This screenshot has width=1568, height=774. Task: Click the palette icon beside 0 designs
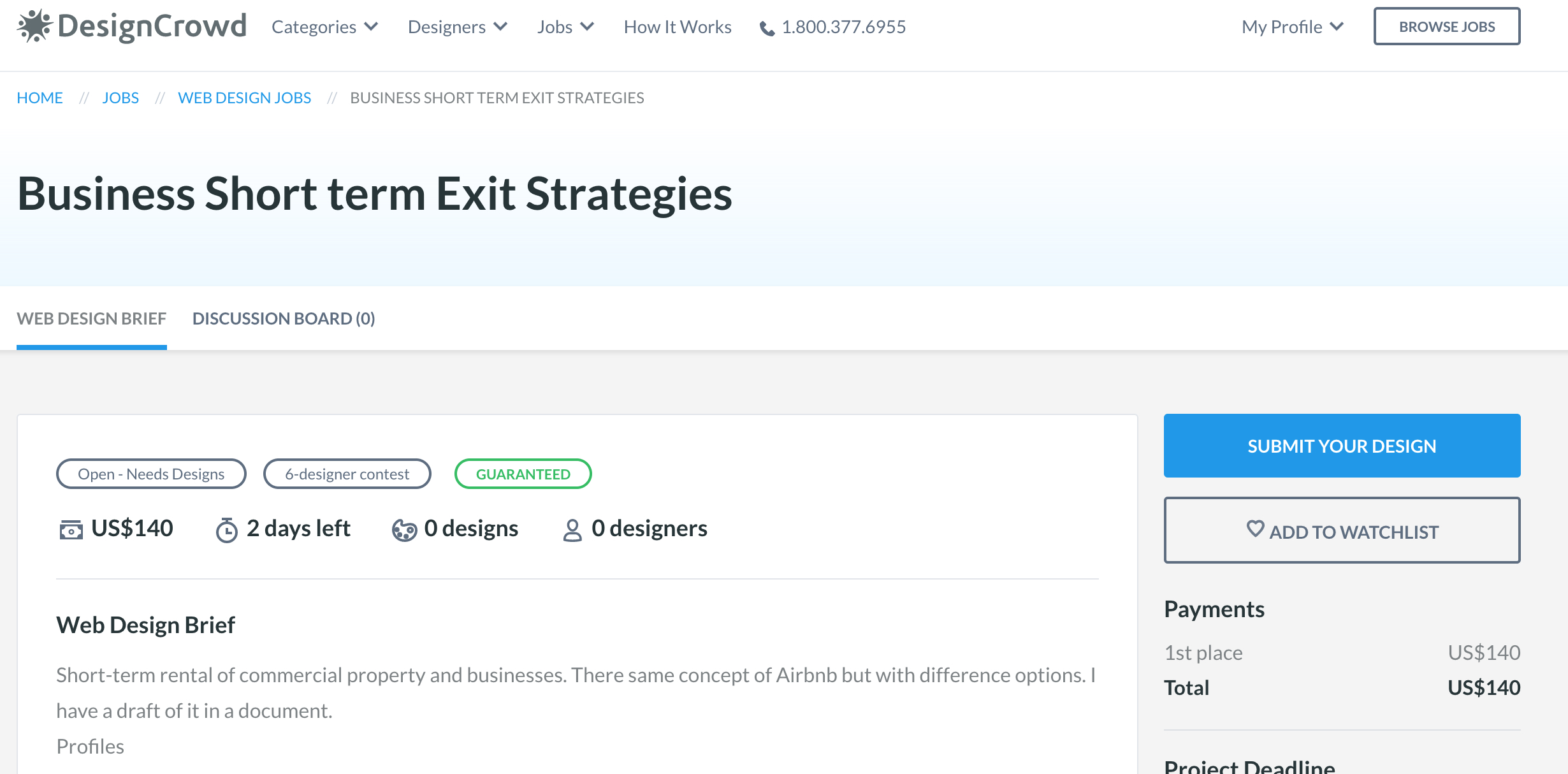coord(404,530)
